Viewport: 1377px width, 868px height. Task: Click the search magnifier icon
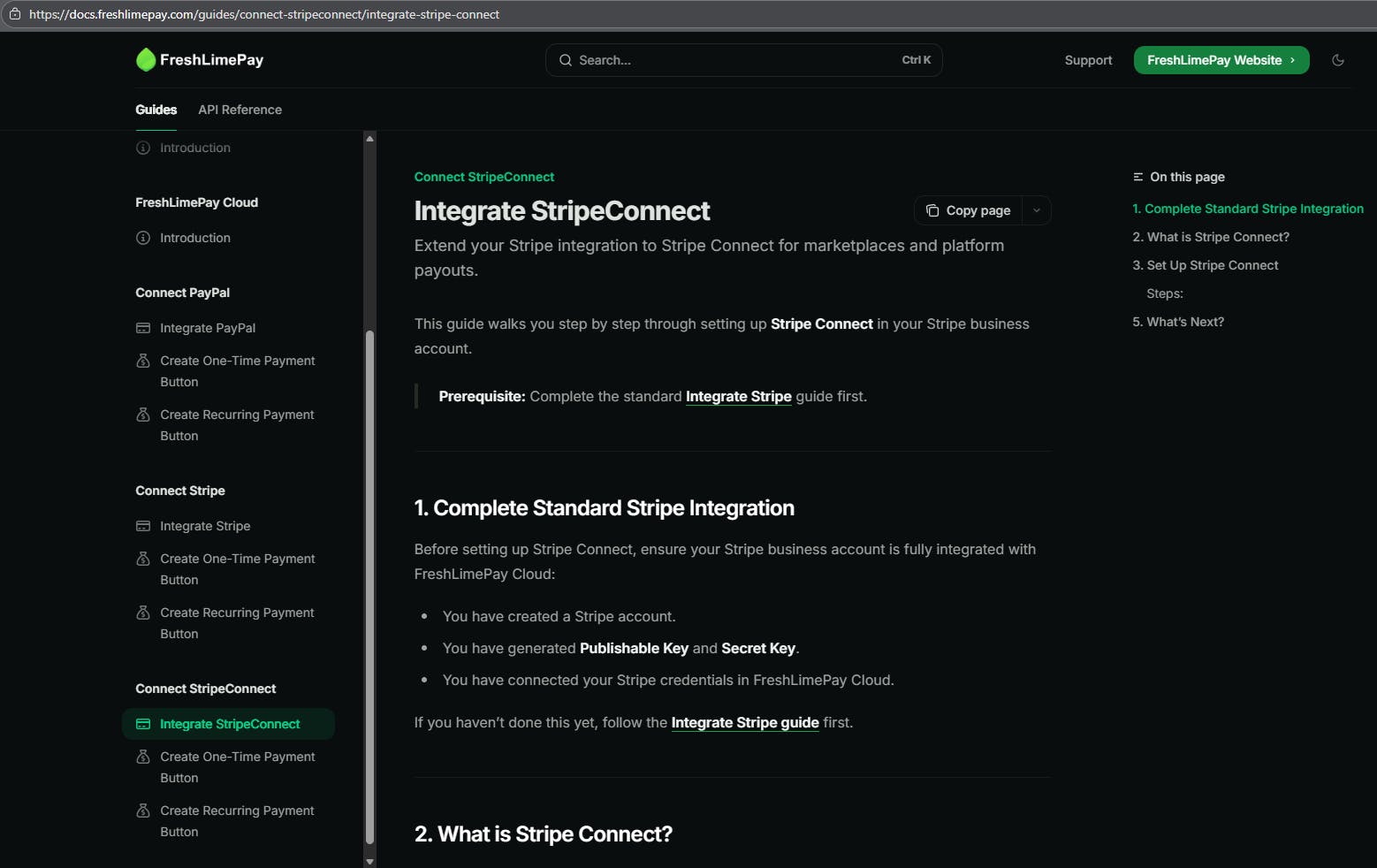point(566,60)
